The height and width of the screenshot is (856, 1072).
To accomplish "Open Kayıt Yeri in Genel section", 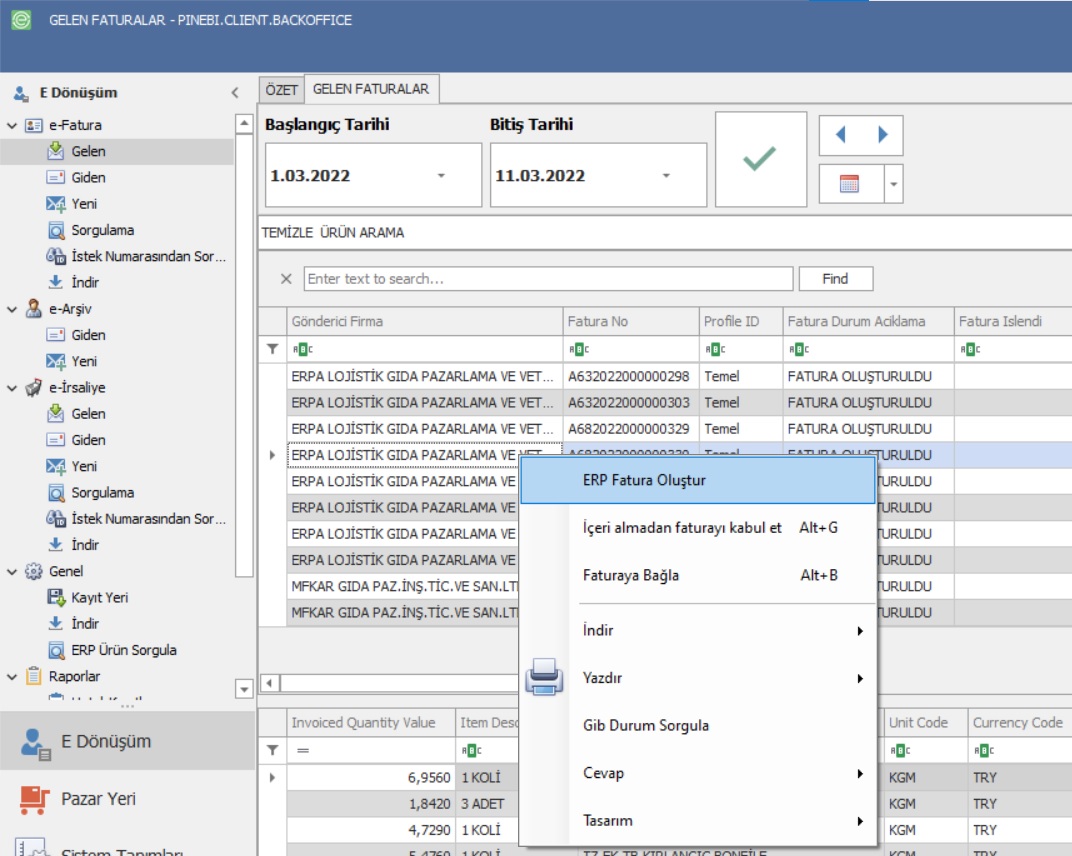I will point(99,597).
